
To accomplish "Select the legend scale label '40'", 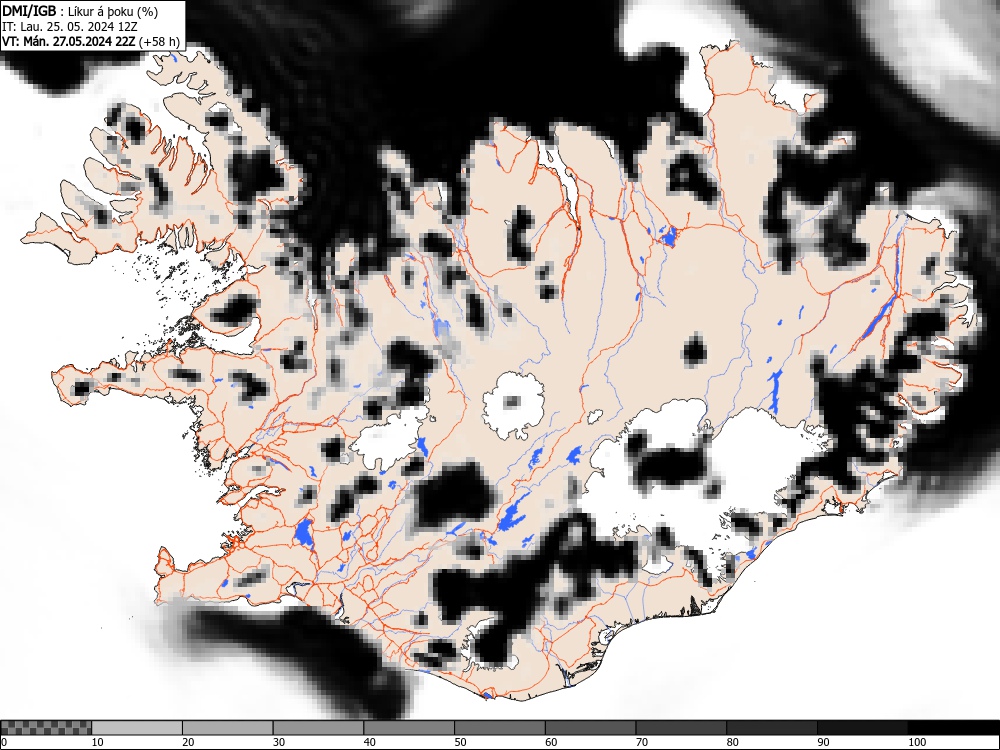I will 369,742.
